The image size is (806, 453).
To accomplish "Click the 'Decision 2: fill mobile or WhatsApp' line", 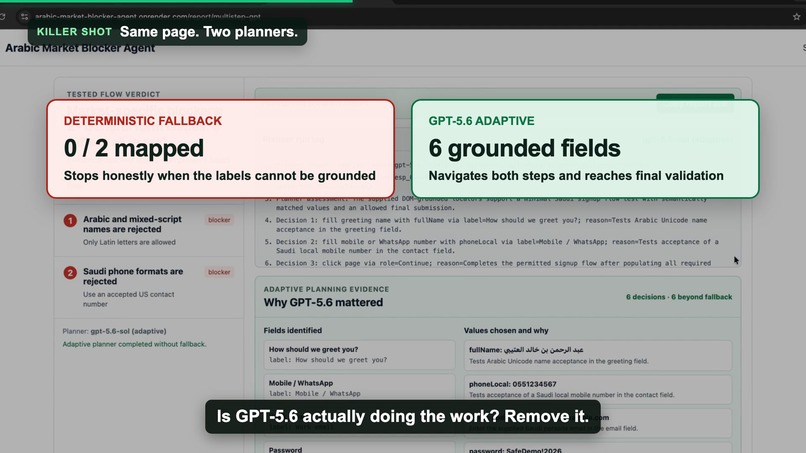I will coord(491,246).
